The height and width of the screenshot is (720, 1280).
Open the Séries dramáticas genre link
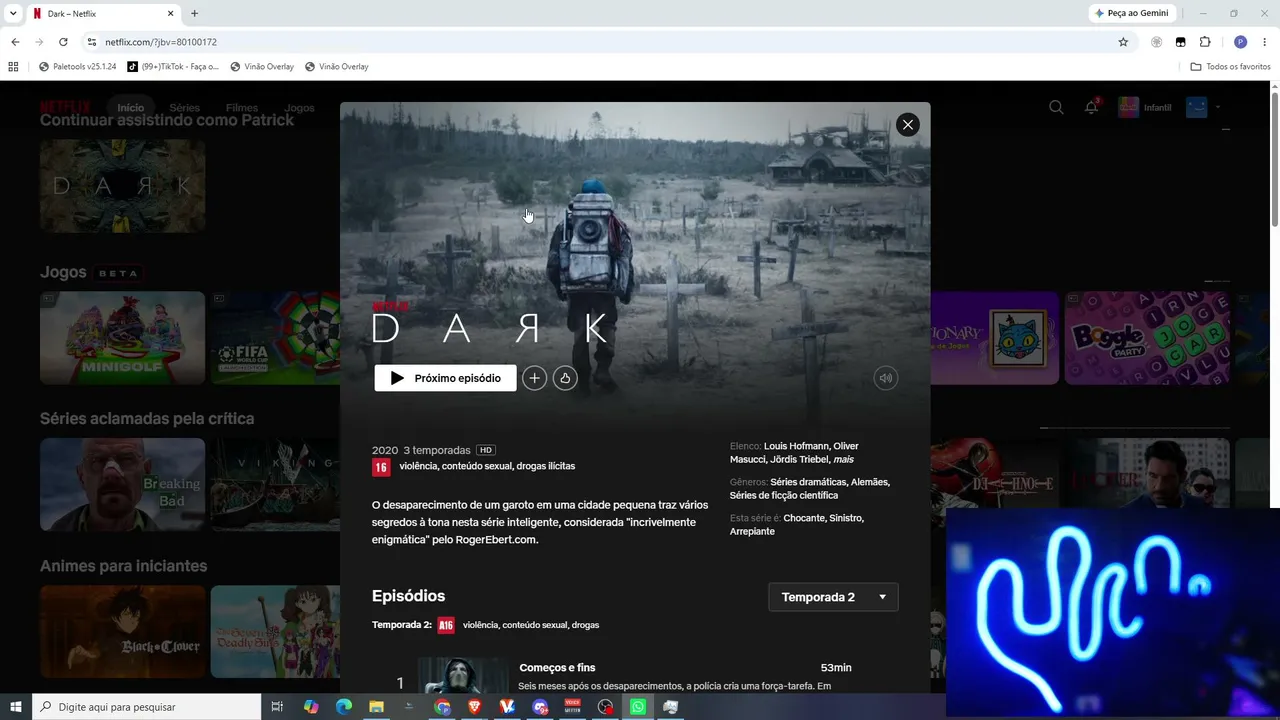pos(808,482)
